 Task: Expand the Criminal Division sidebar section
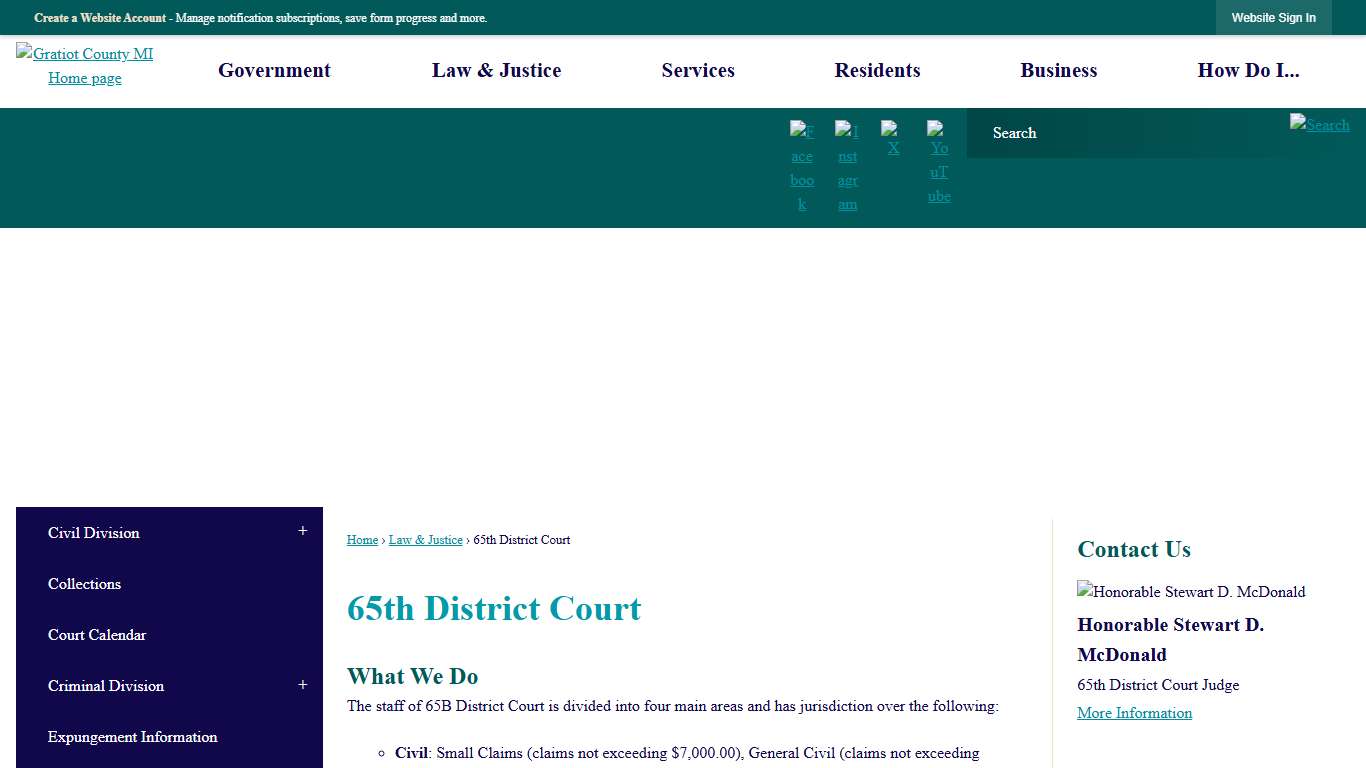coord(302,684)
